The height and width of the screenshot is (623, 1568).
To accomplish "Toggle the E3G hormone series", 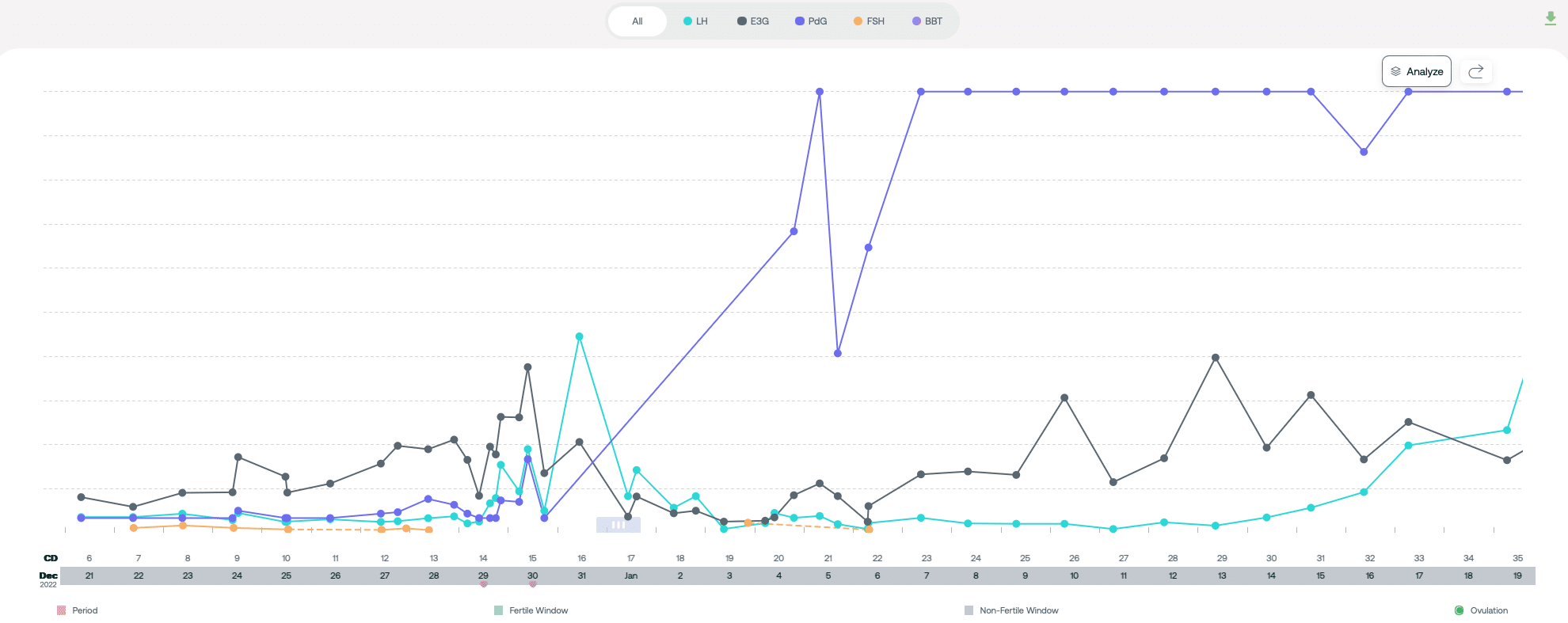I will click(753, 21).
